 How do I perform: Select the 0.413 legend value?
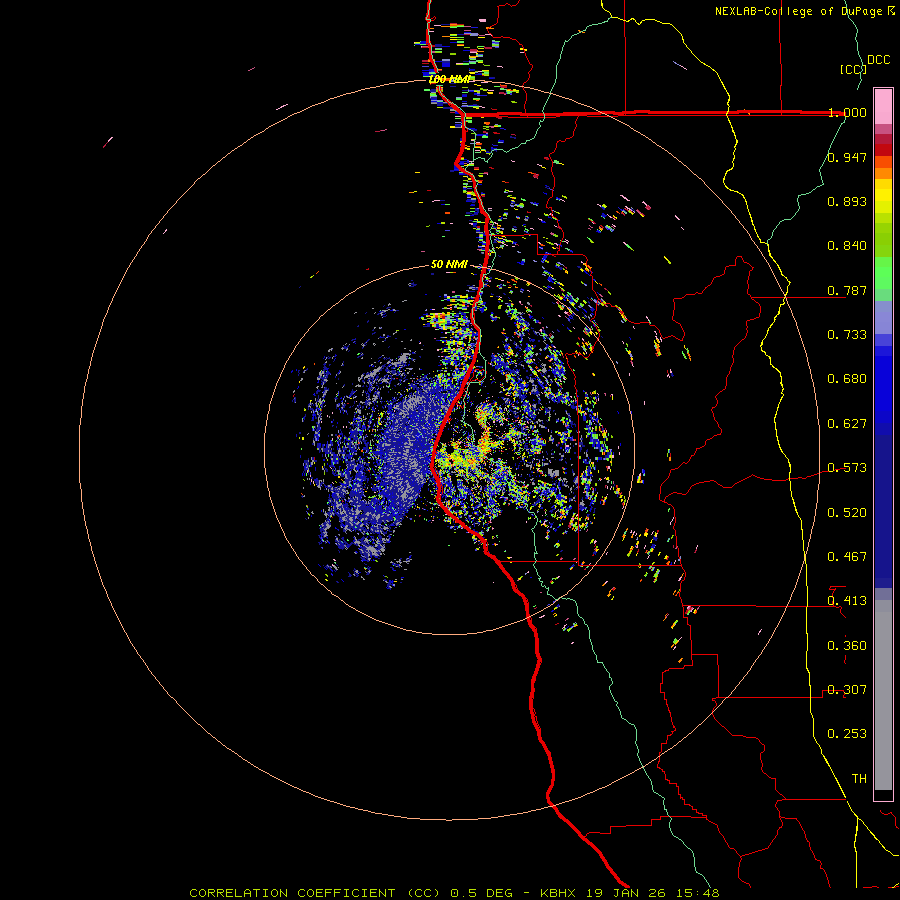pos(847,601)
